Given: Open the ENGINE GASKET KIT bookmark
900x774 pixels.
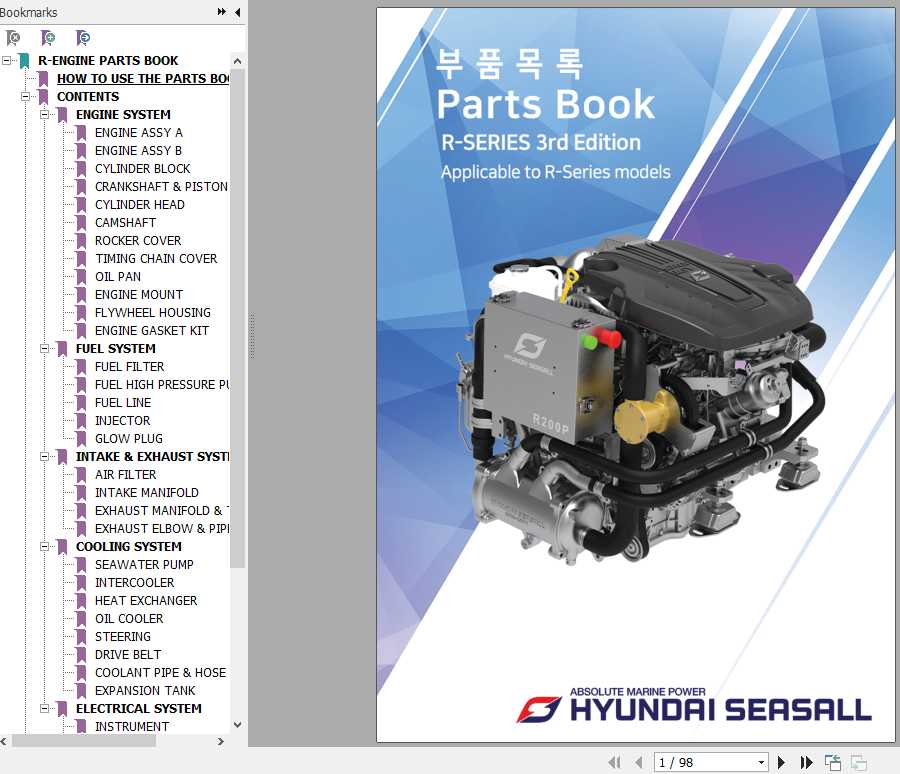Looking at the screenshot, I should click(x=152, y=331).
